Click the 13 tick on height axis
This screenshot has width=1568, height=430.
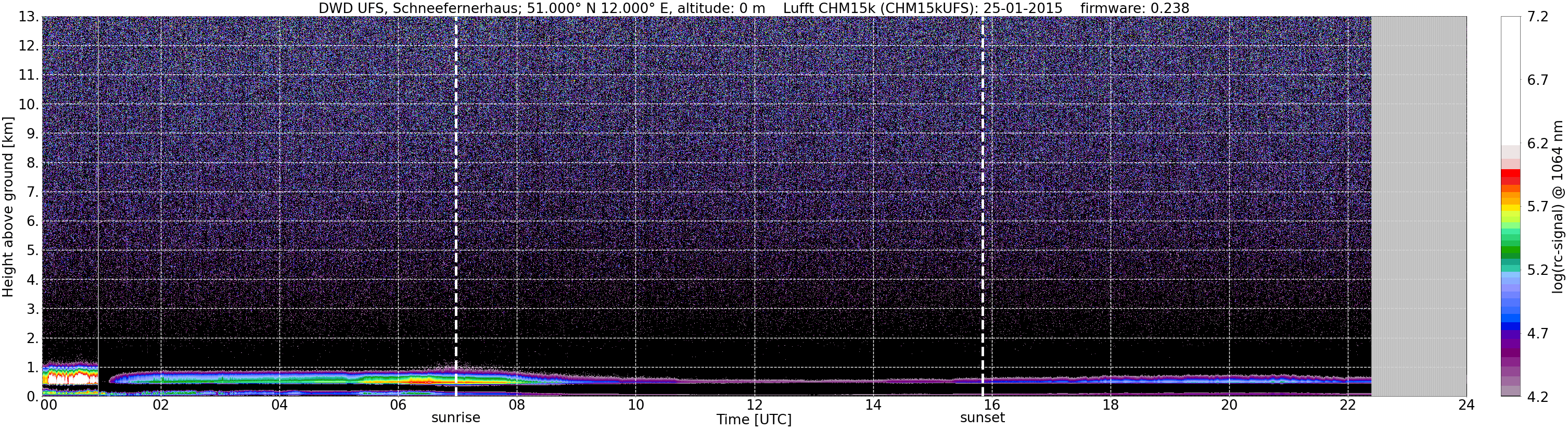(x=28, y=17)
